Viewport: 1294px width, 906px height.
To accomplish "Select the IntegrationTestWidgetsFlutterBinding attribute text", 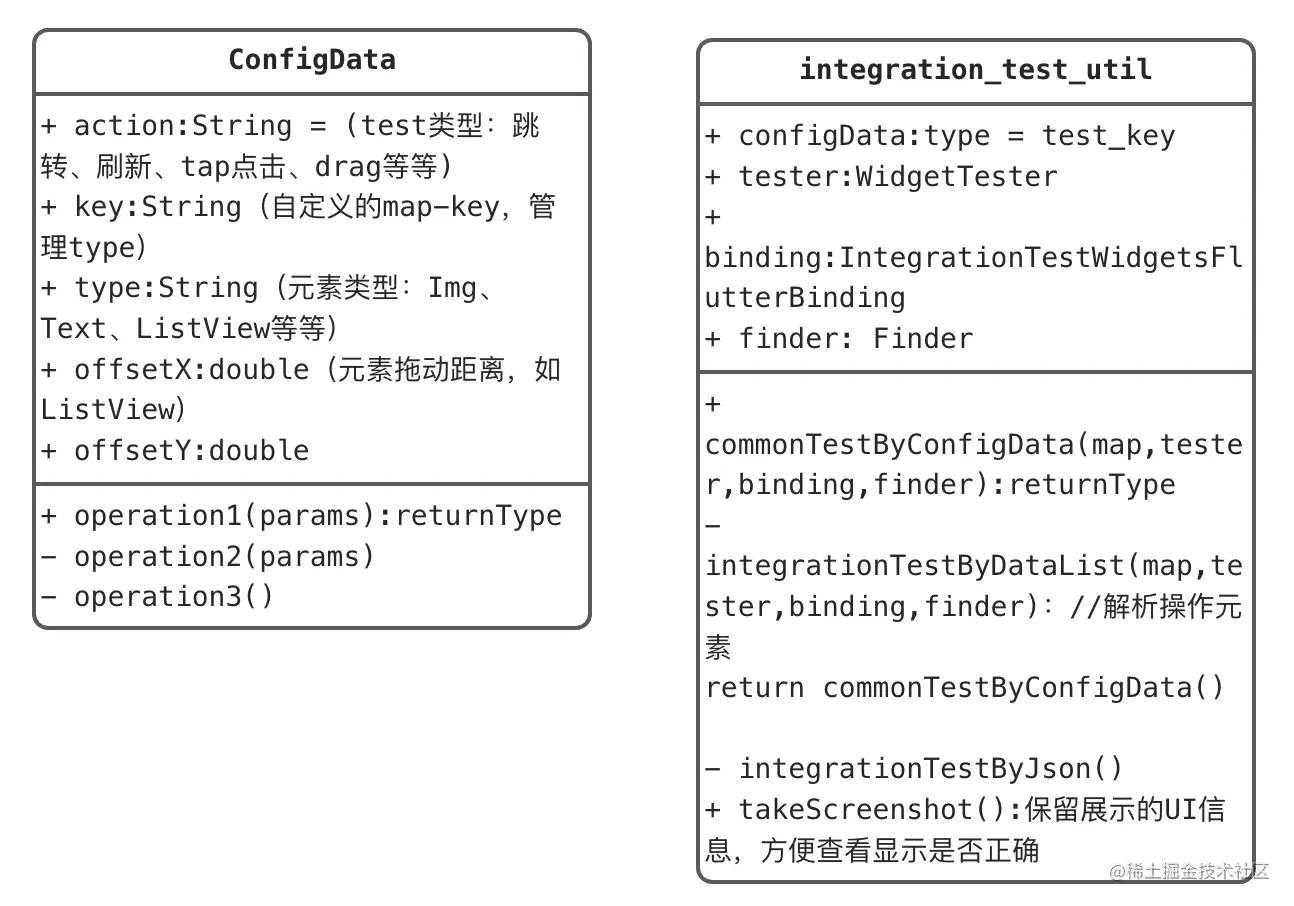I will pos(974,277).
